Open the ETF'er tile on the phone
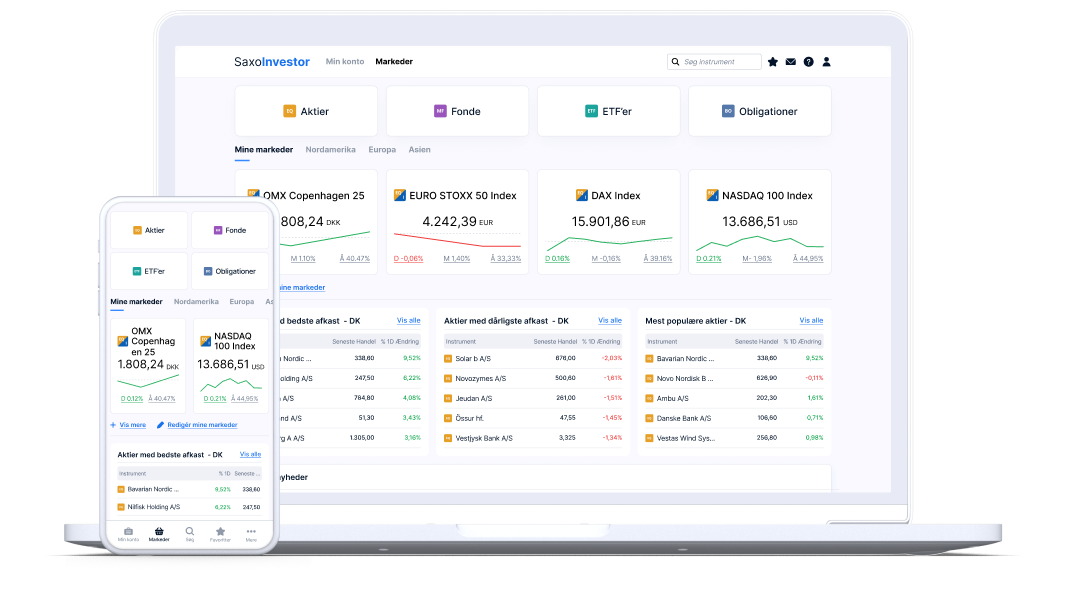1080x589 pixels. click(x=149, y=271)
